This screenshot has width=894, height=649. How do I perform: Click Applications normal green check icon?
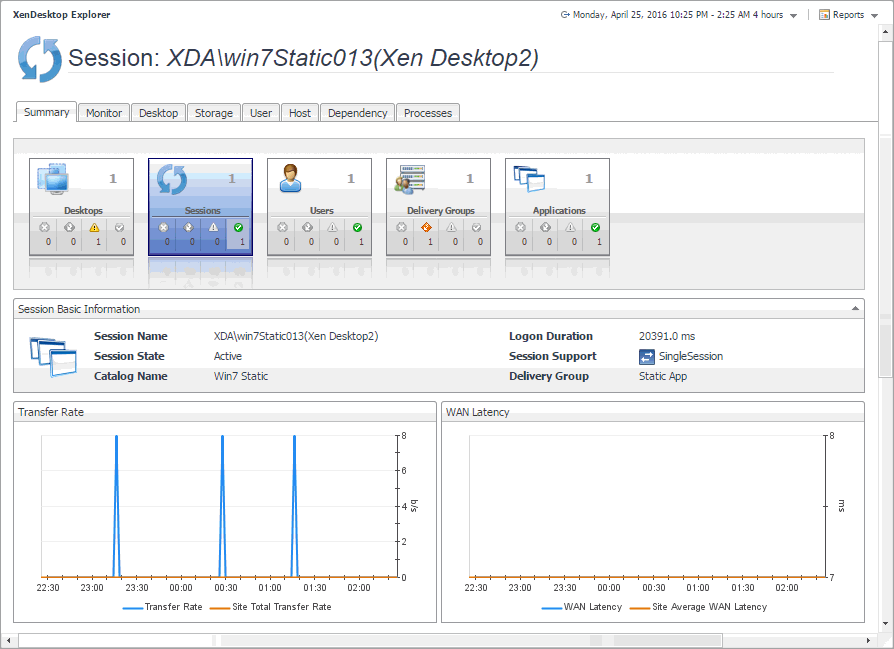596,228
